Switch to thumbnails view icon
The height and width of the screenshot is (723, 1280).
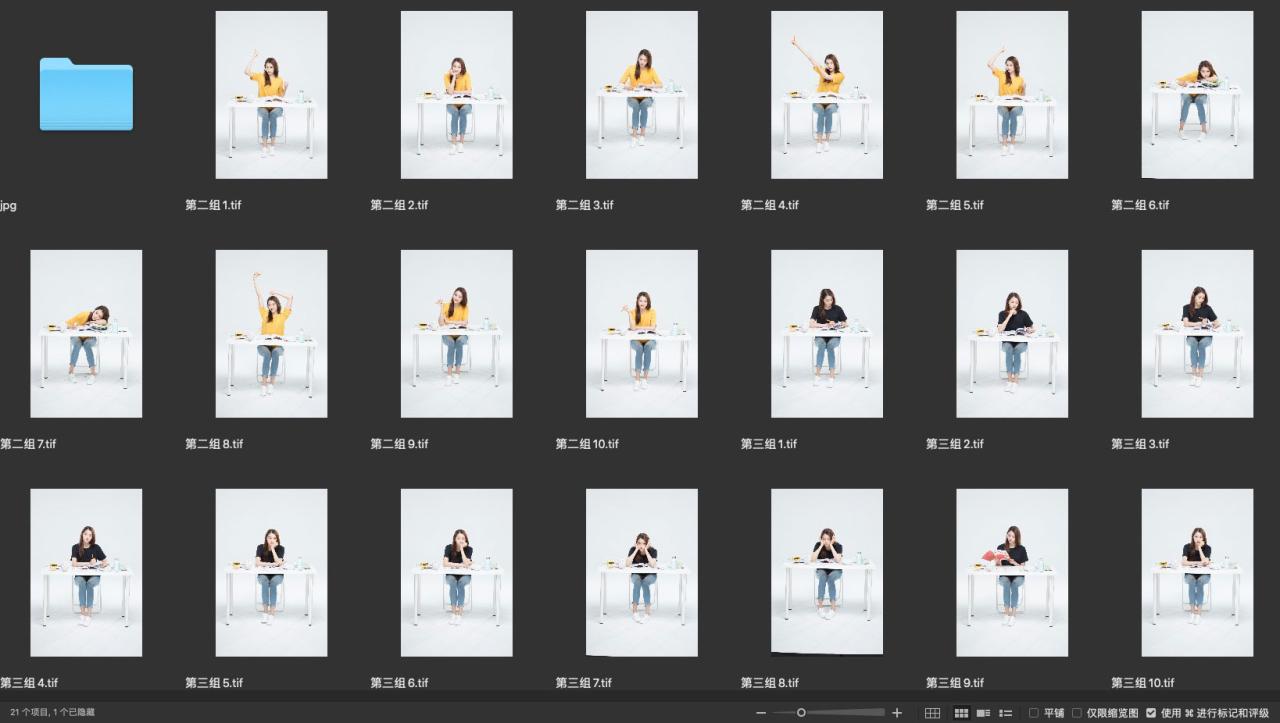coord(961,713)
